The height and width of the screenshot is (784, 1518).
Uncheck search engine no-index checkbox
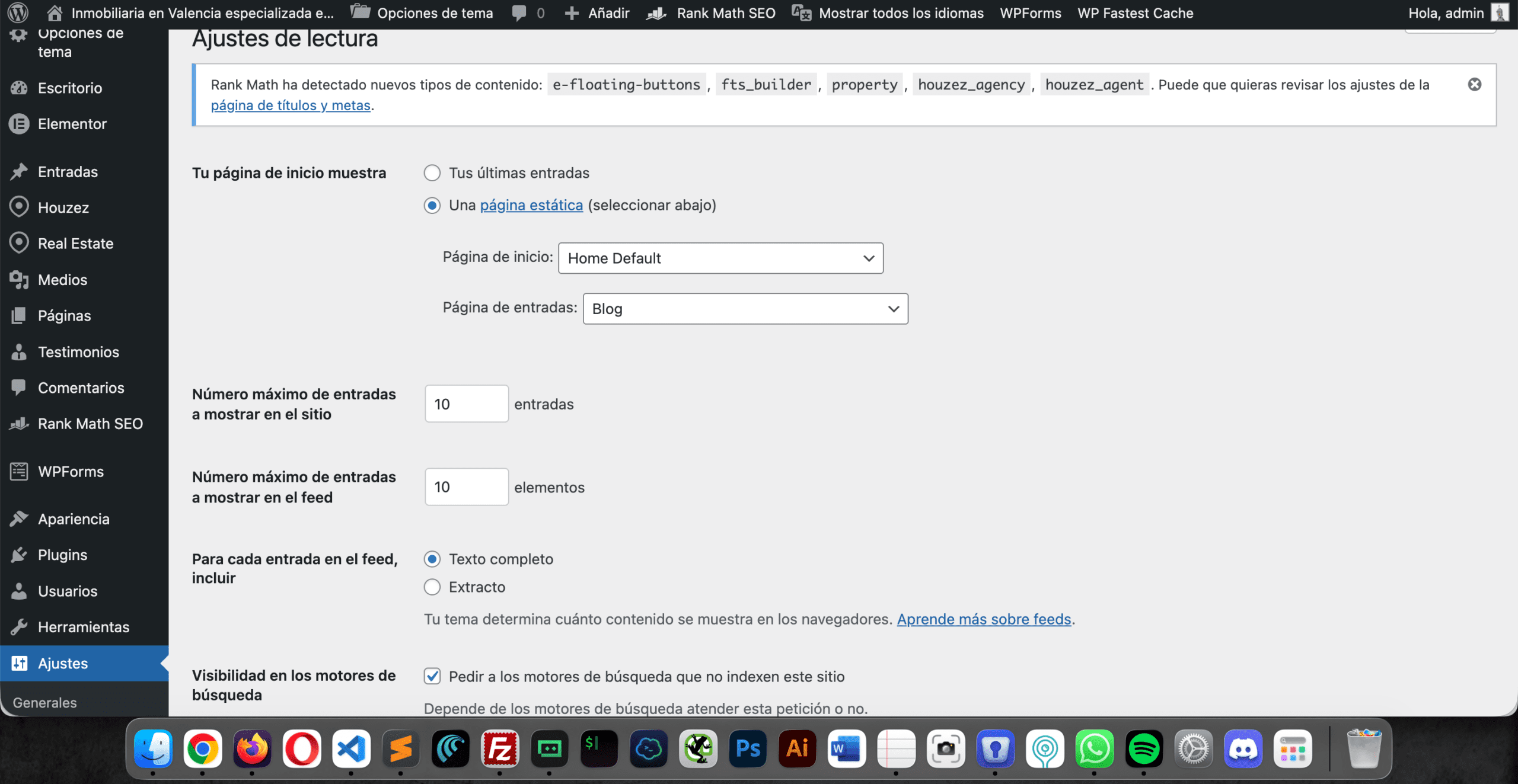point(432,676)
